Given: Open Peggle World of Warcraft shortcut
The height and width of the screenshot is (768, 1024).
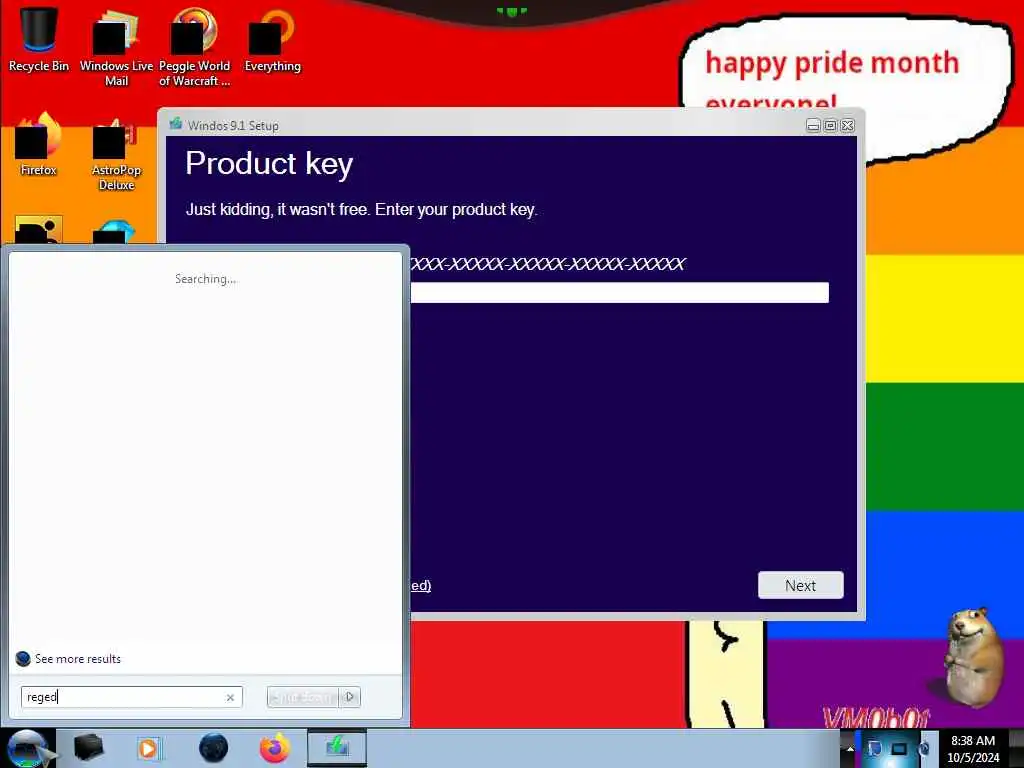Looking at the screenshot, I should (194, 47).
